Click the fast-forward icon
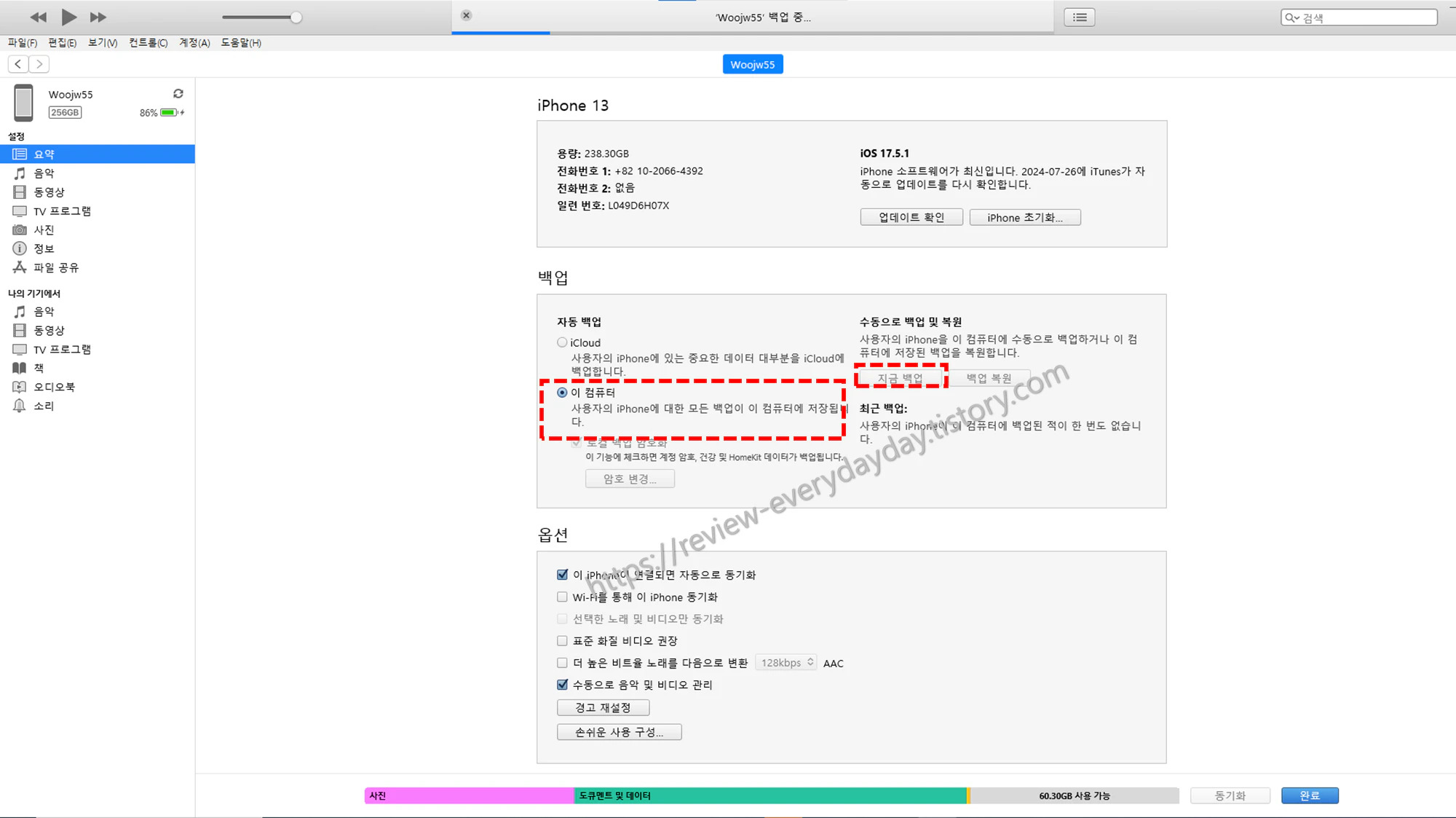 click(x=98, y=17)
